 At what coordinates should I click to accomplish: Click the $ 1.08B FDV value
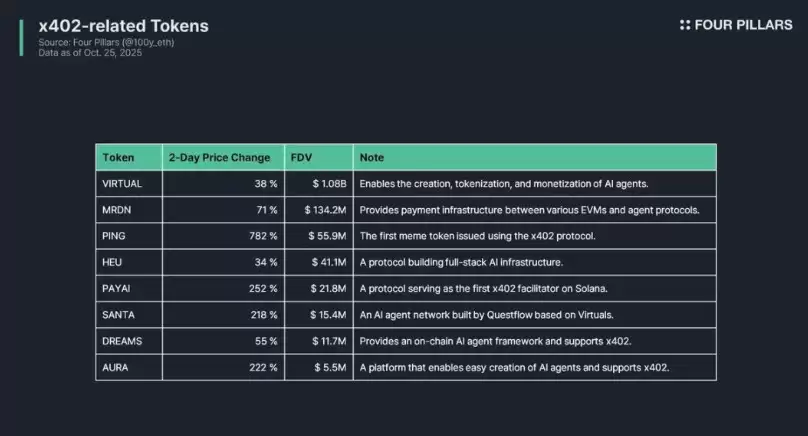point(327,184)
